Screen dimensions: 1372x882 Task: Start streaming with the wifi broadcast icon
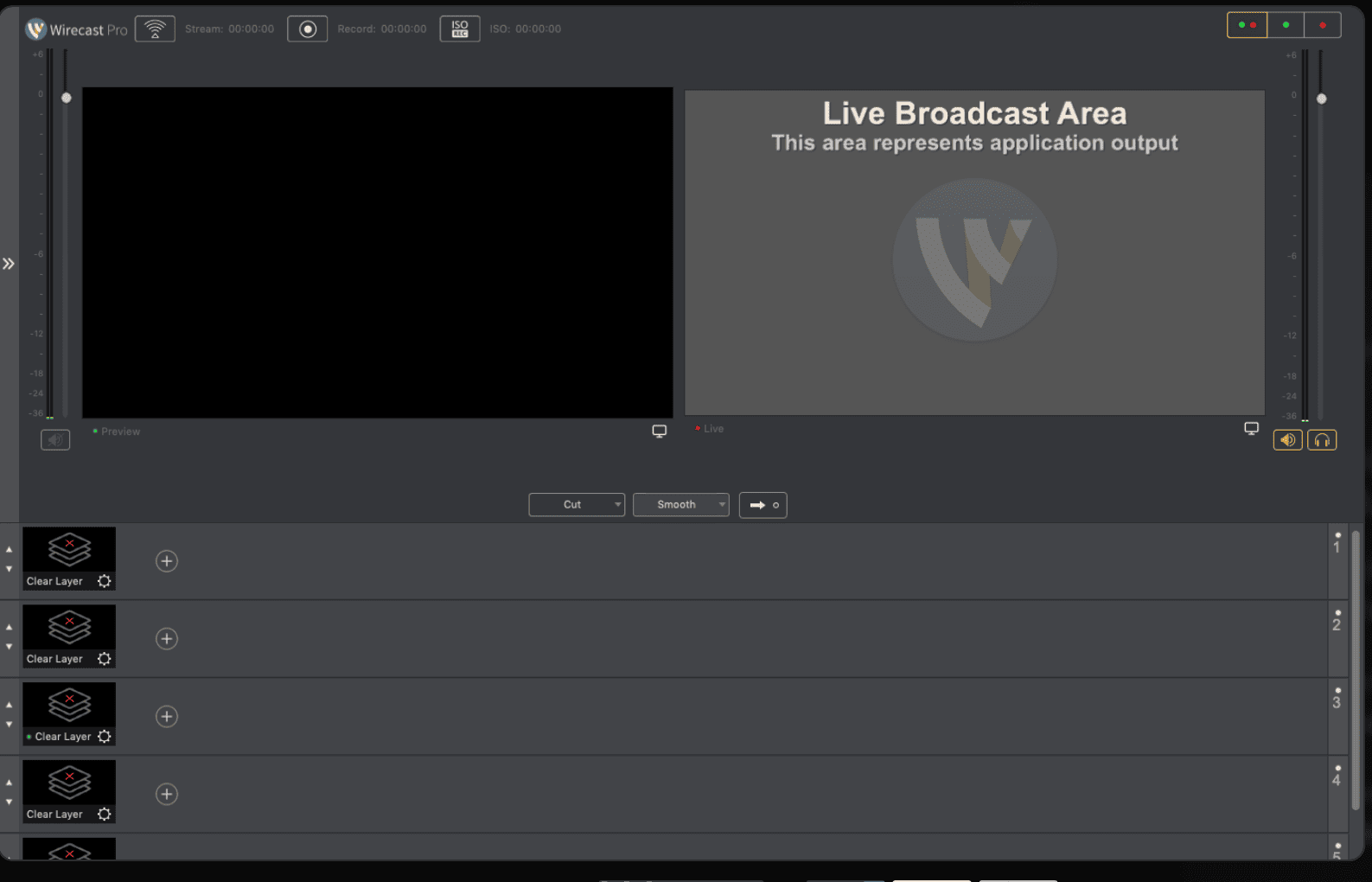pos(155,29)
